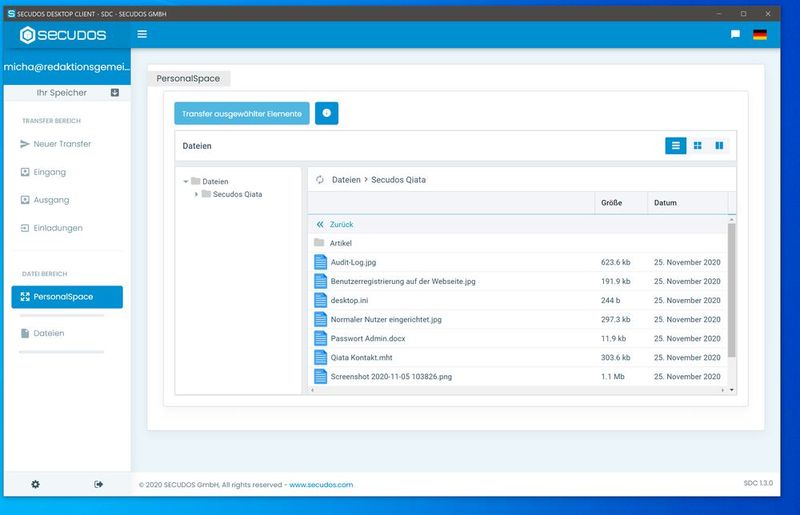Click the Normaler Nutzer file icon
800x515 pixels.
(320, 320)
